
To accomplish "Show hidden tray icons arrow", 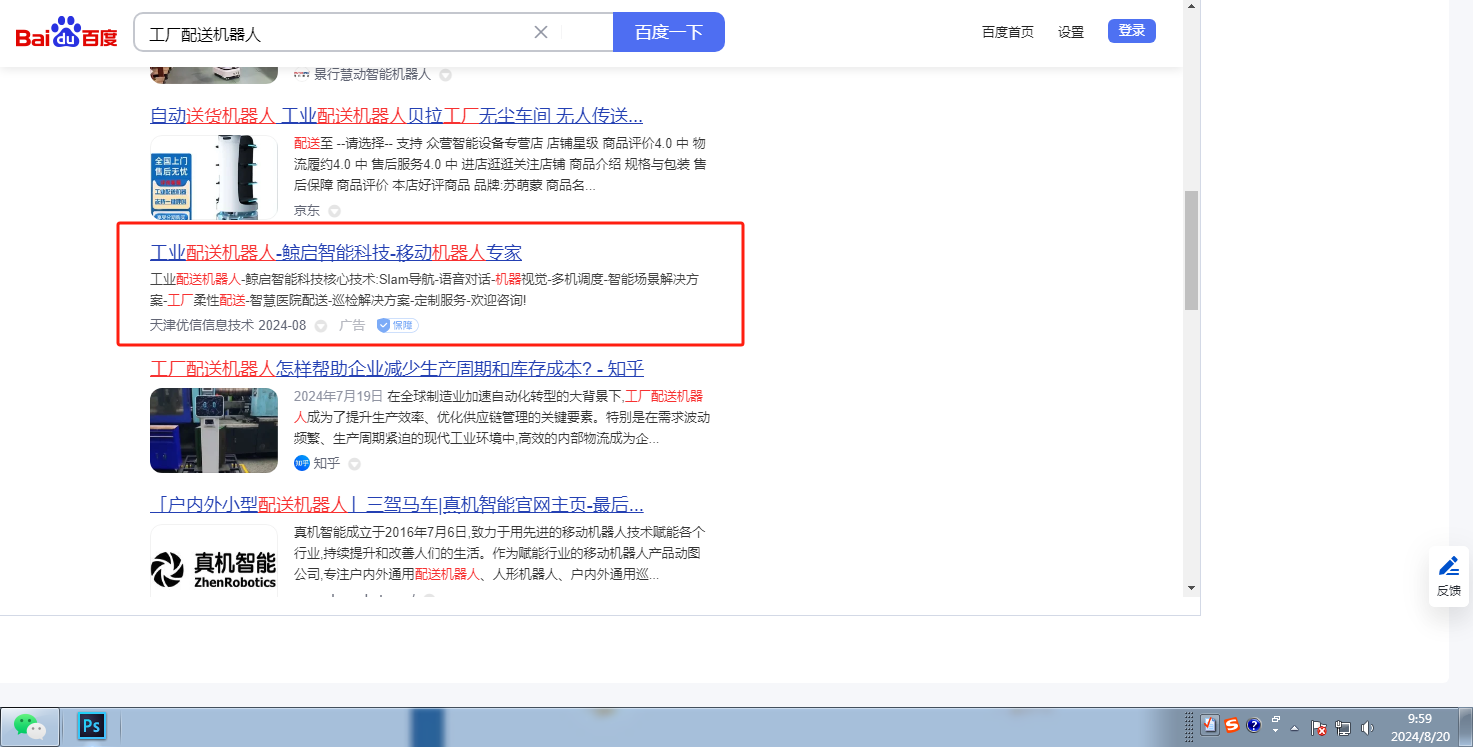I will tap(1295, 727).
